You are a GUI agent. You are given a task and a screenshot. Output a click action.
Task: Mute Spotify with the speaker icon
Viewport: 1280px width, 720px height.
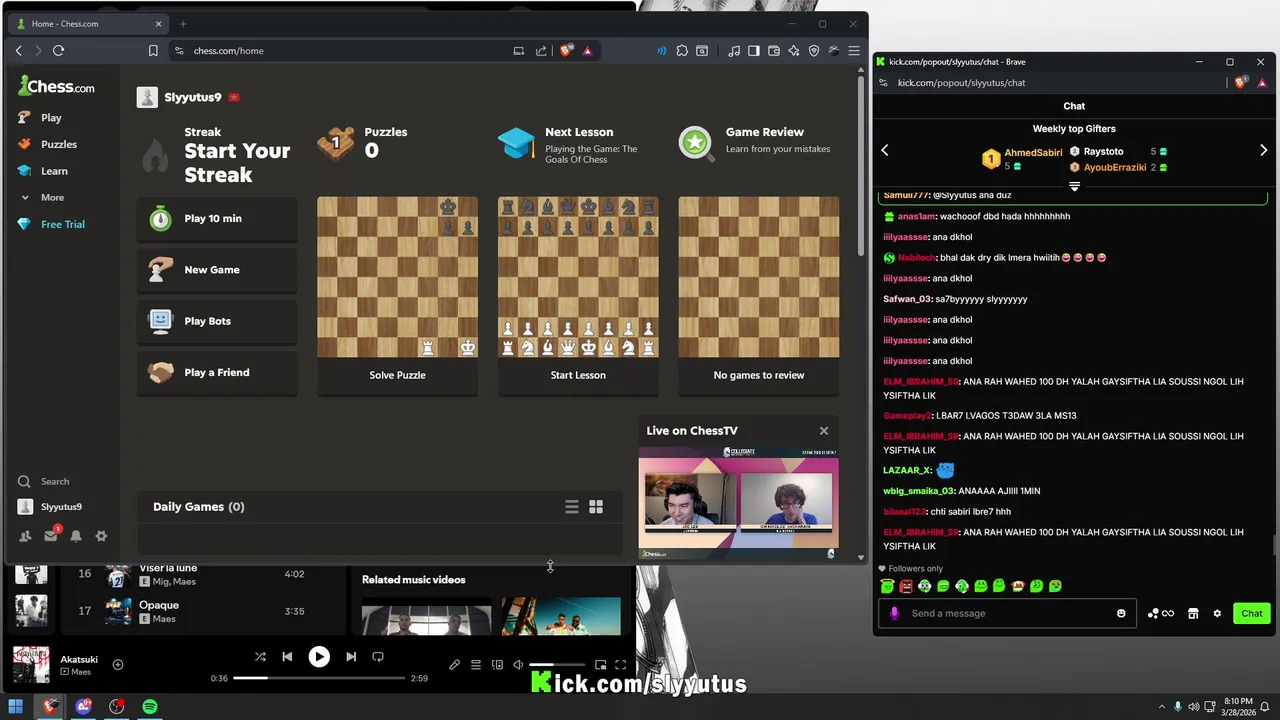click(x=518, y=665)
